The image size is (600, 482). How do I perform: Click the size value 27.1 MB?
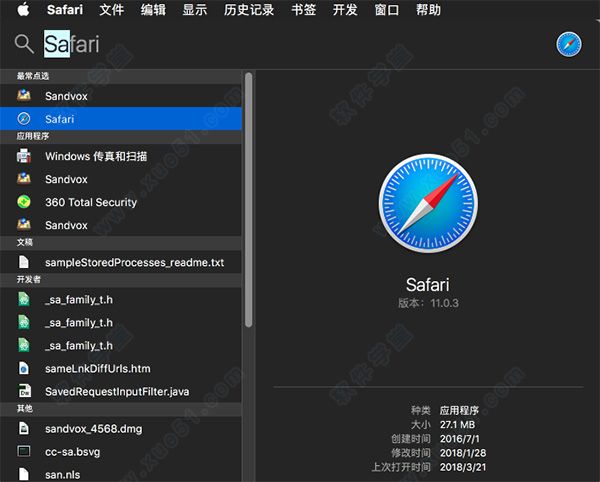tap(457, 425)
